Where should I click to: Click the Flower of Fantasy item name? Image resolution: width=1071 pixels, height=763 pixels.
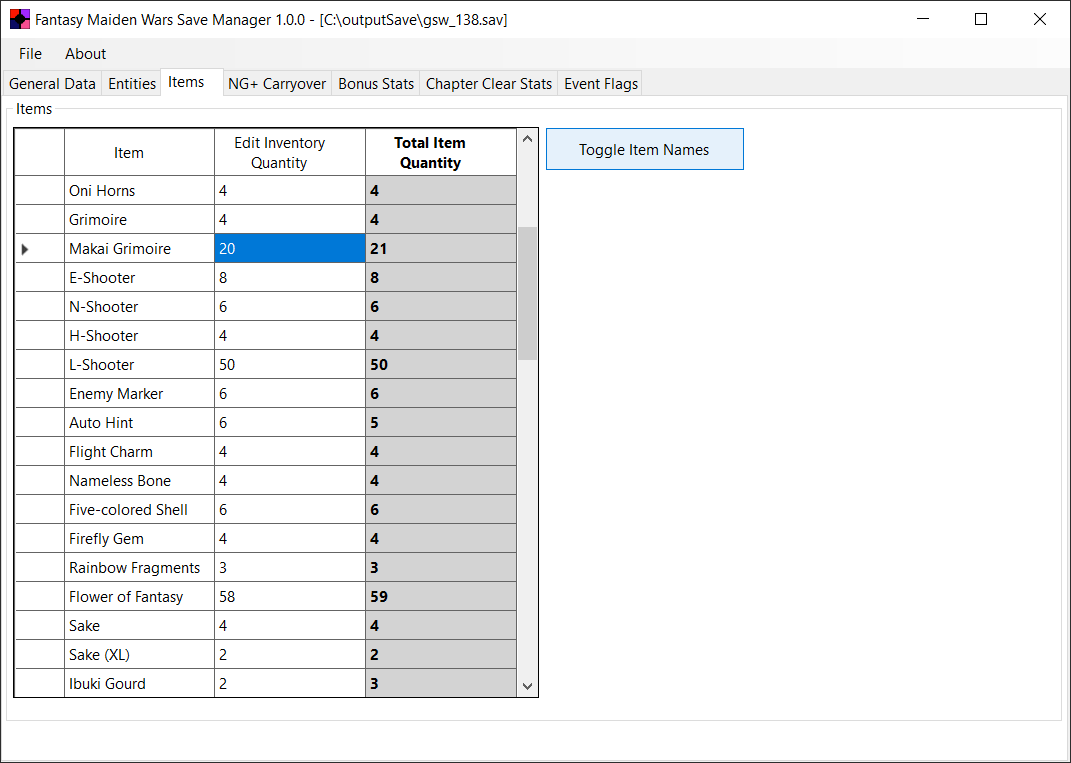click(x=126, y=597)
